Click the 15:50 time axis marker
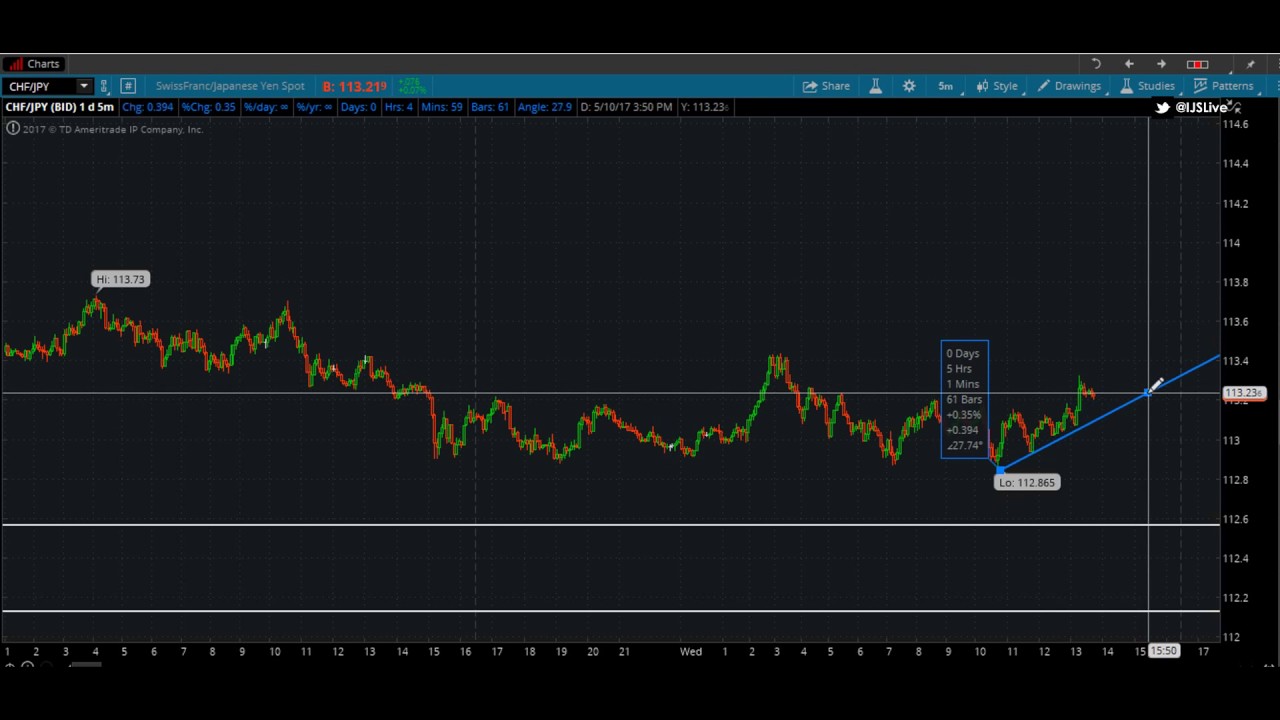This screenshot has width=1280, height=720. tap(1163, 651)
